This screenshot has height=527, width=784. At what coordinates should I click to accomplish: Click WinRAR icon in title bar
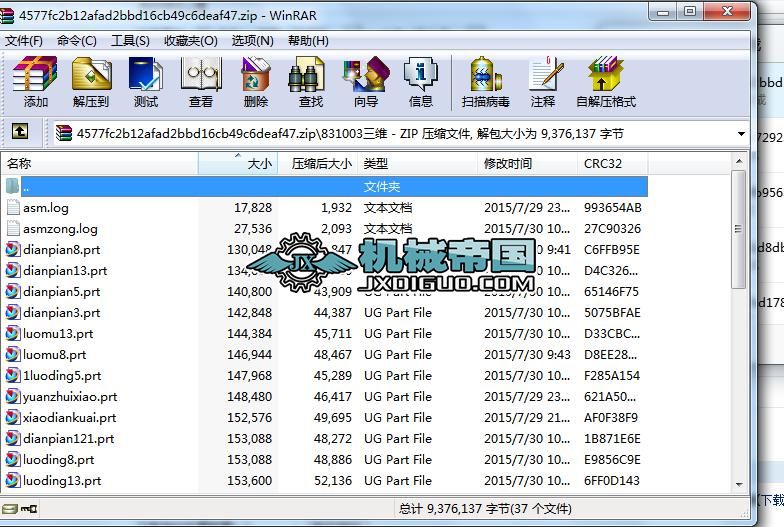[7, 15]
